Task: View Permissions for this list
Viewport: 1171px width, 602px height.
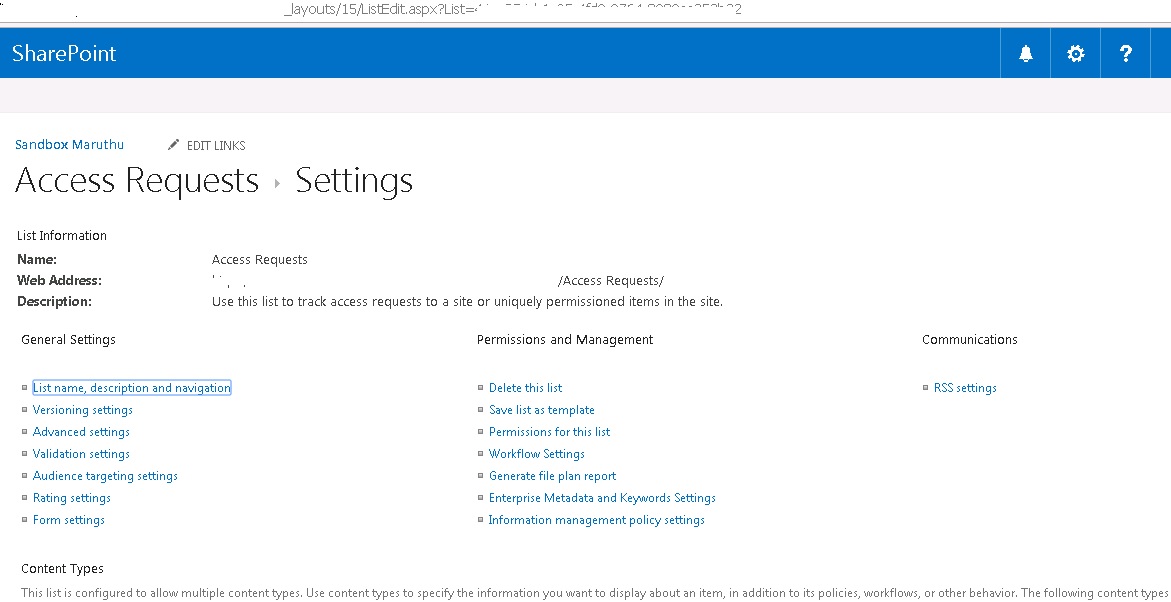Action: pos(549,431)
